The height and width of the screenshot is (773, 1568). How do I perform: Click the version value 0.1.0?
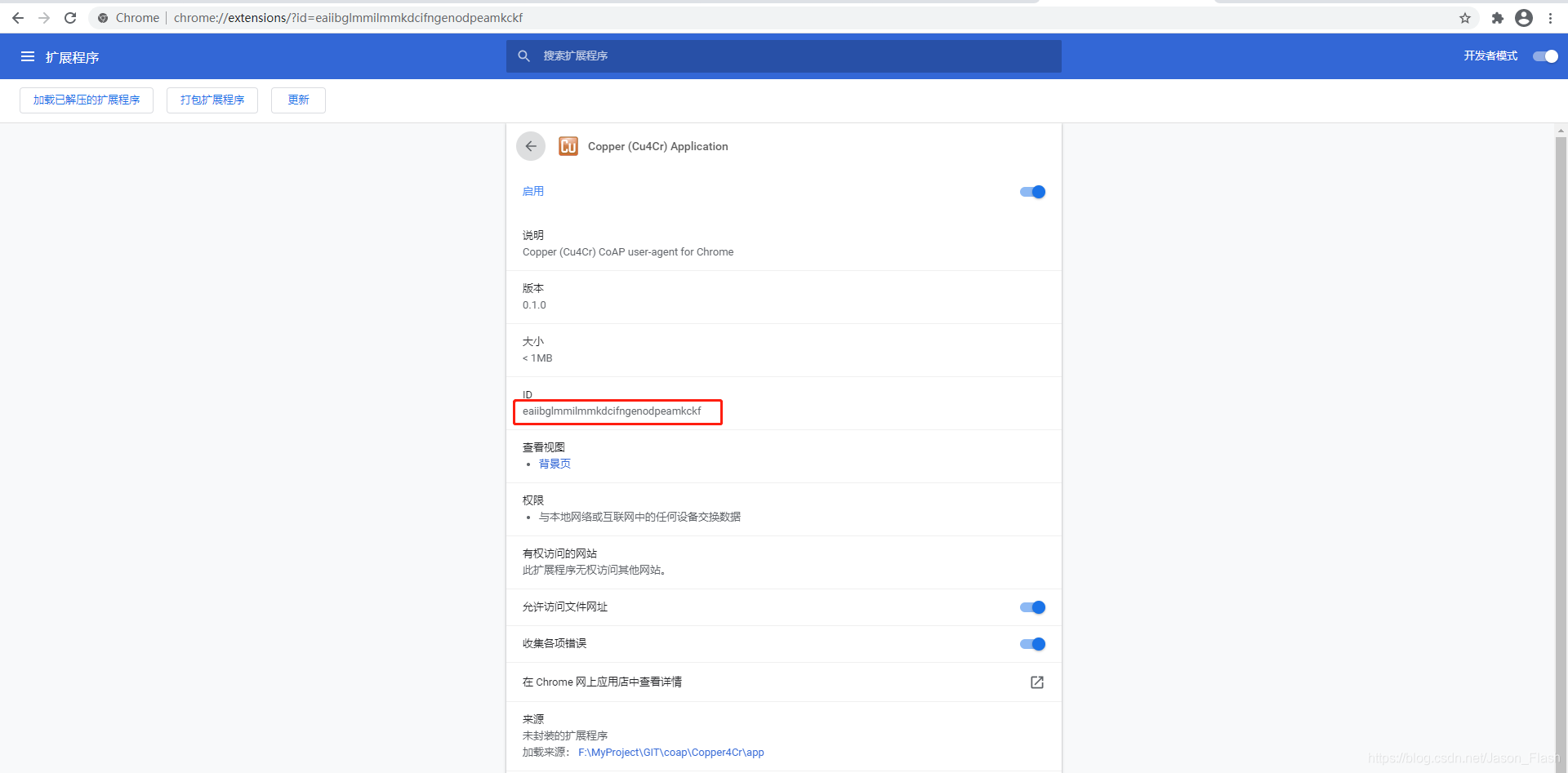tap(534, 305)
